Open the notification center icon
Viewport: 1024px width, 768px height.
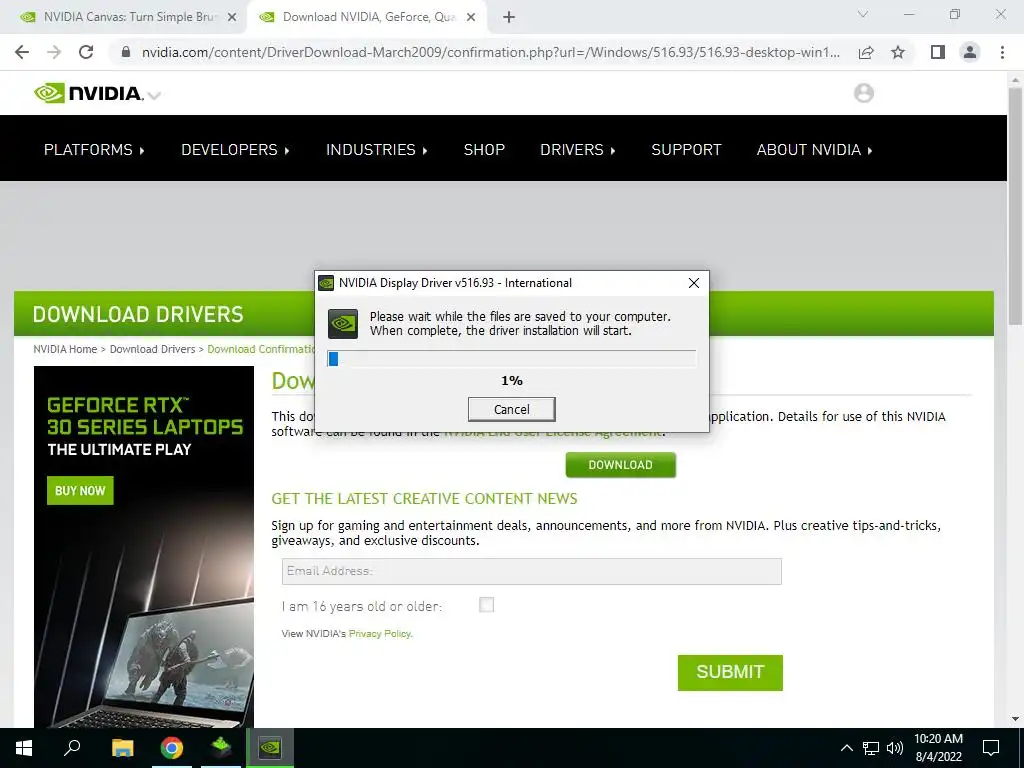(x=991, y=748)
